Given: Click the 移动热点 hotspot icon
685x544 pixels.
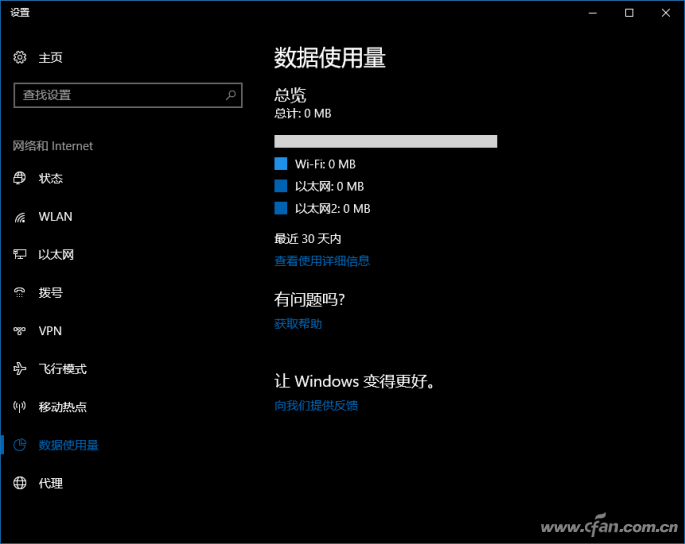Looking at the screenshot, I should 20,407.
